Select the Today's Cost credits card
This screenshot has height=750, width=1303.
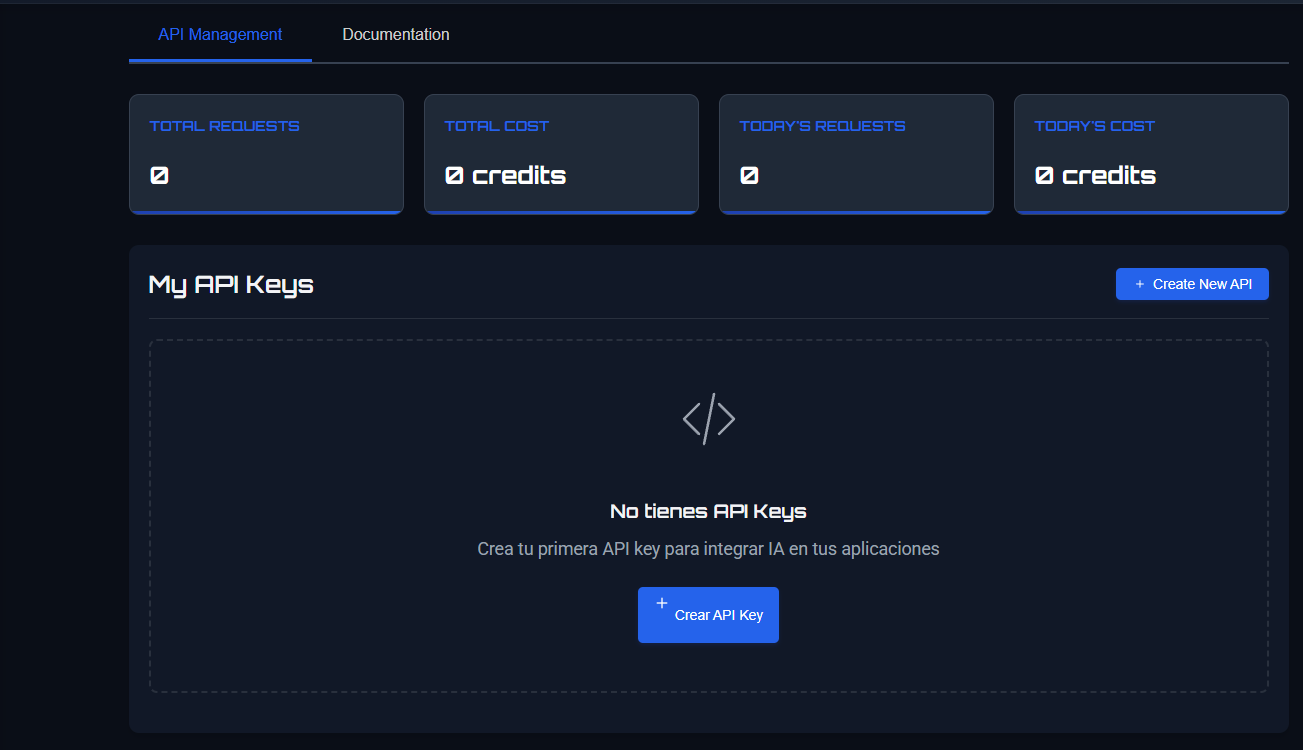1151,153
